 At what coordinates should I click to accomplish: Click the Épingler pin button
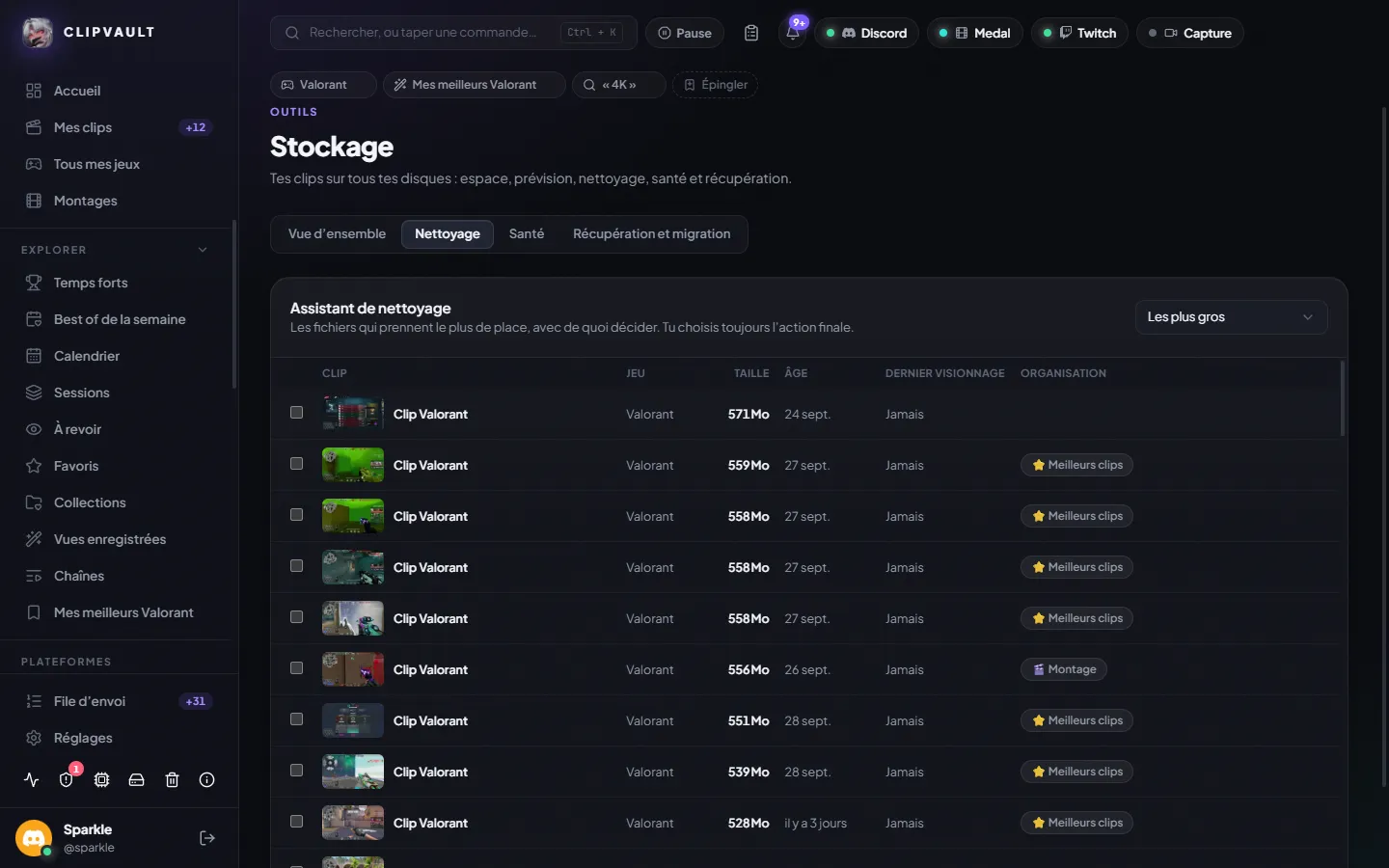click(x=715, y=85)
